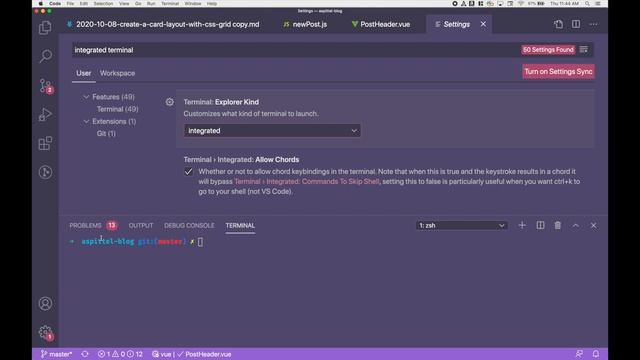
Task: Split the editor right
Action: [576, 24]
